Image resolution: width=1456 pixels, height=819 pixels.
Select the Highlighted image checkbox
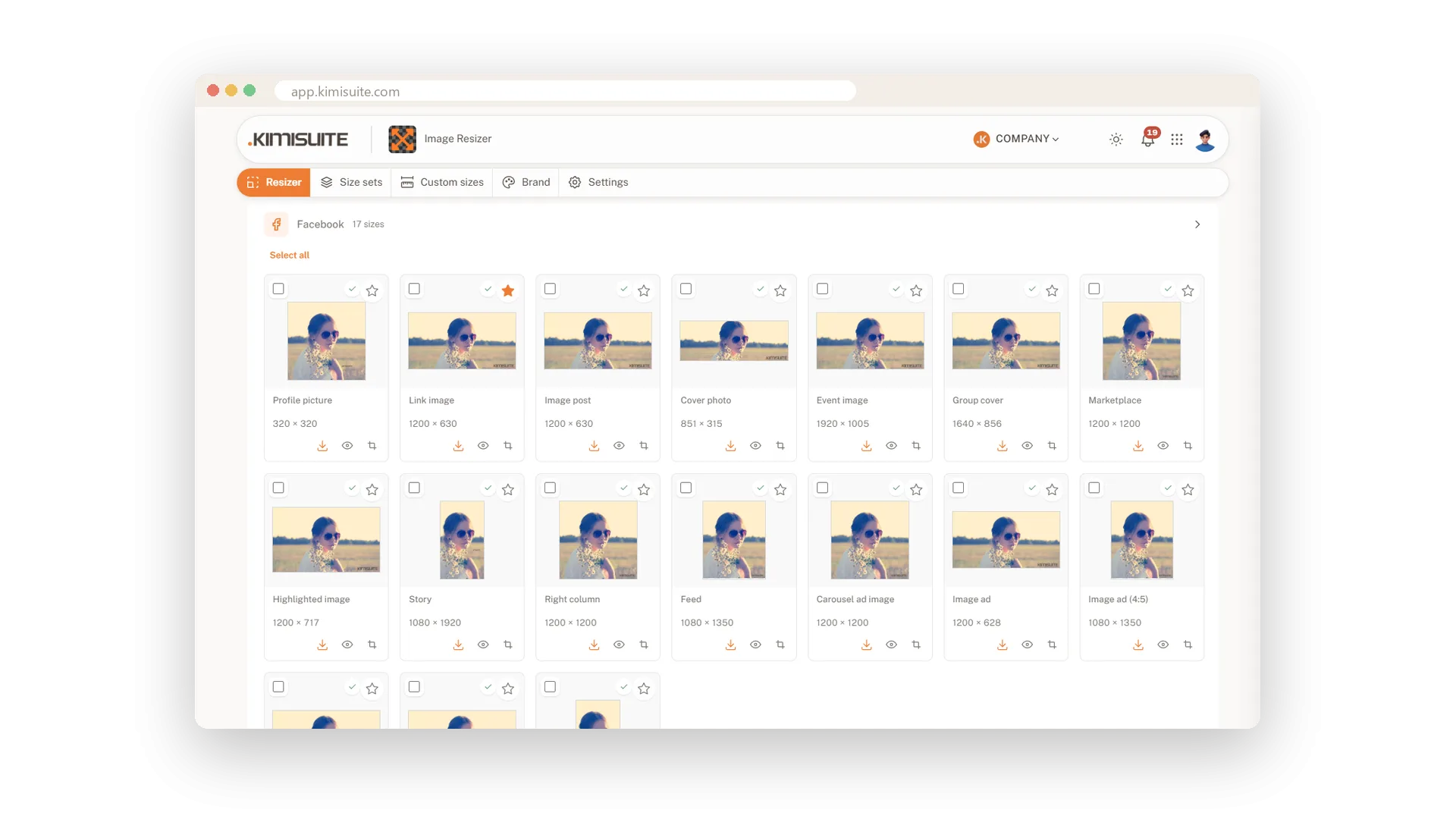point(278,488)
